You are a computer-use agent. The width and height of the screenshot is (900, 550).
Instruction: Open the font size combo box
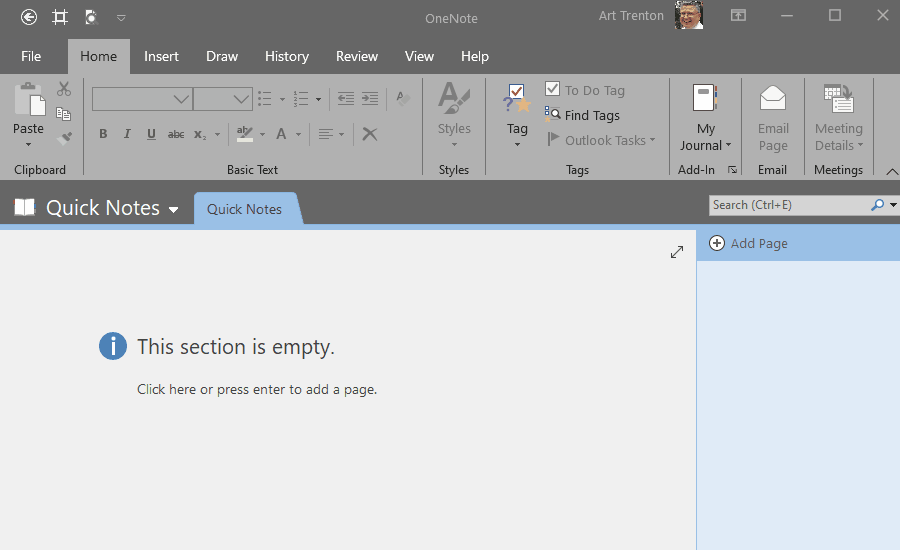[x=223, y=99]
